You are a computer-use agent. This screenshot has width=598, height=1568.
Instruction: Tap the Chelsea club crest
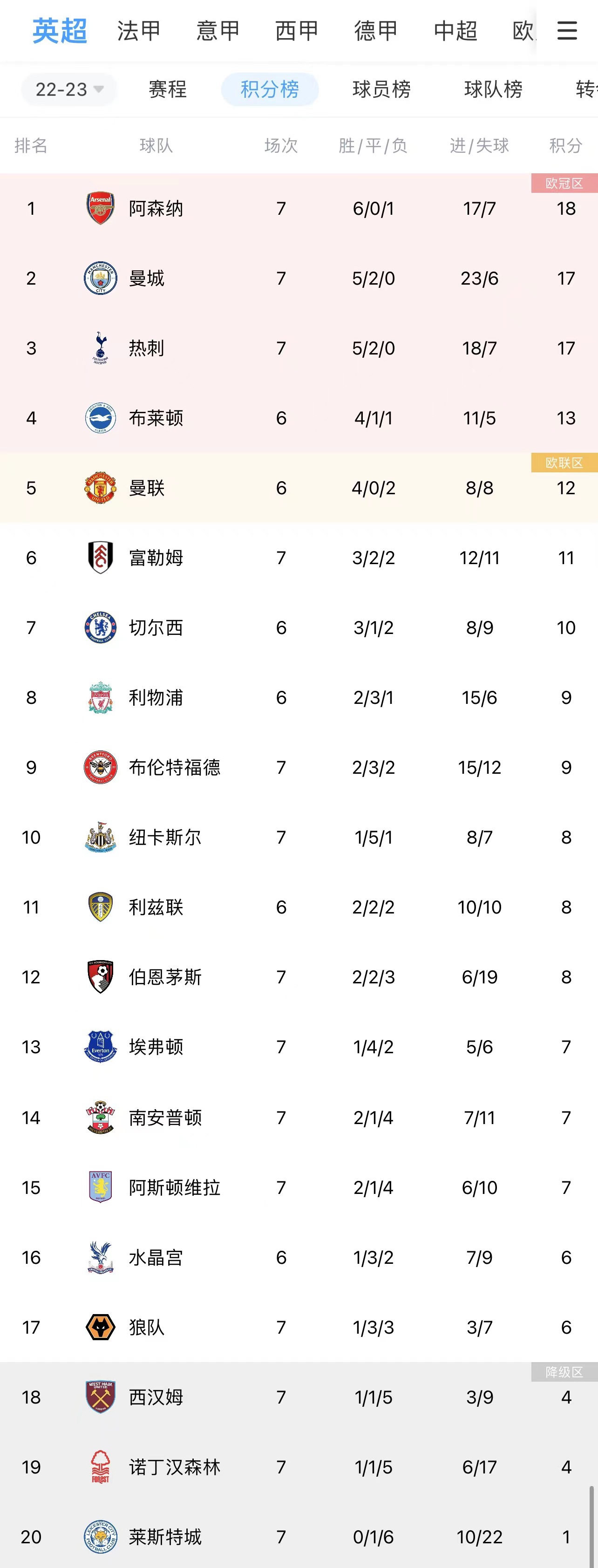(x=101, y=627)
